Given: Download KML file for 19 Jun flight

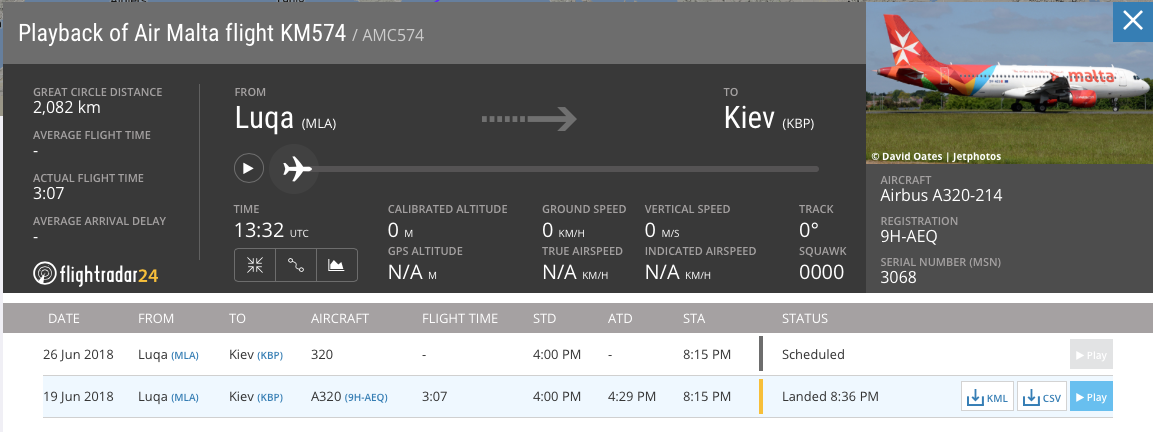Looking at the screenshot, I should pyautogui.click(x=986, y=397).
